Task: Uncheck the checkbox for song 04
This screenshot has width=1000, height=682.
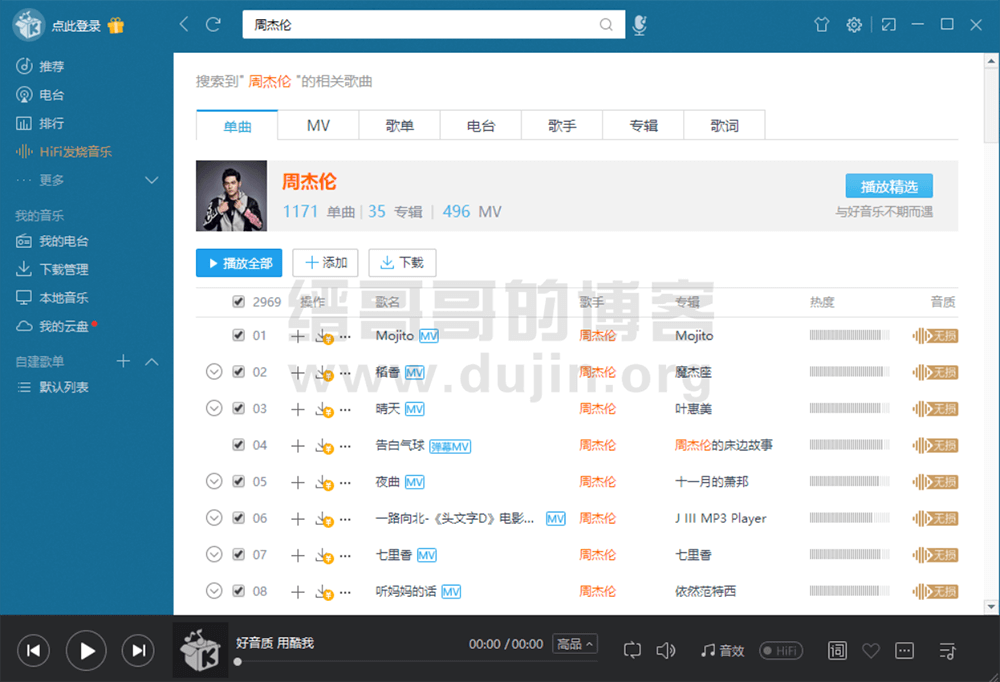Action: (x=239, y=445)
